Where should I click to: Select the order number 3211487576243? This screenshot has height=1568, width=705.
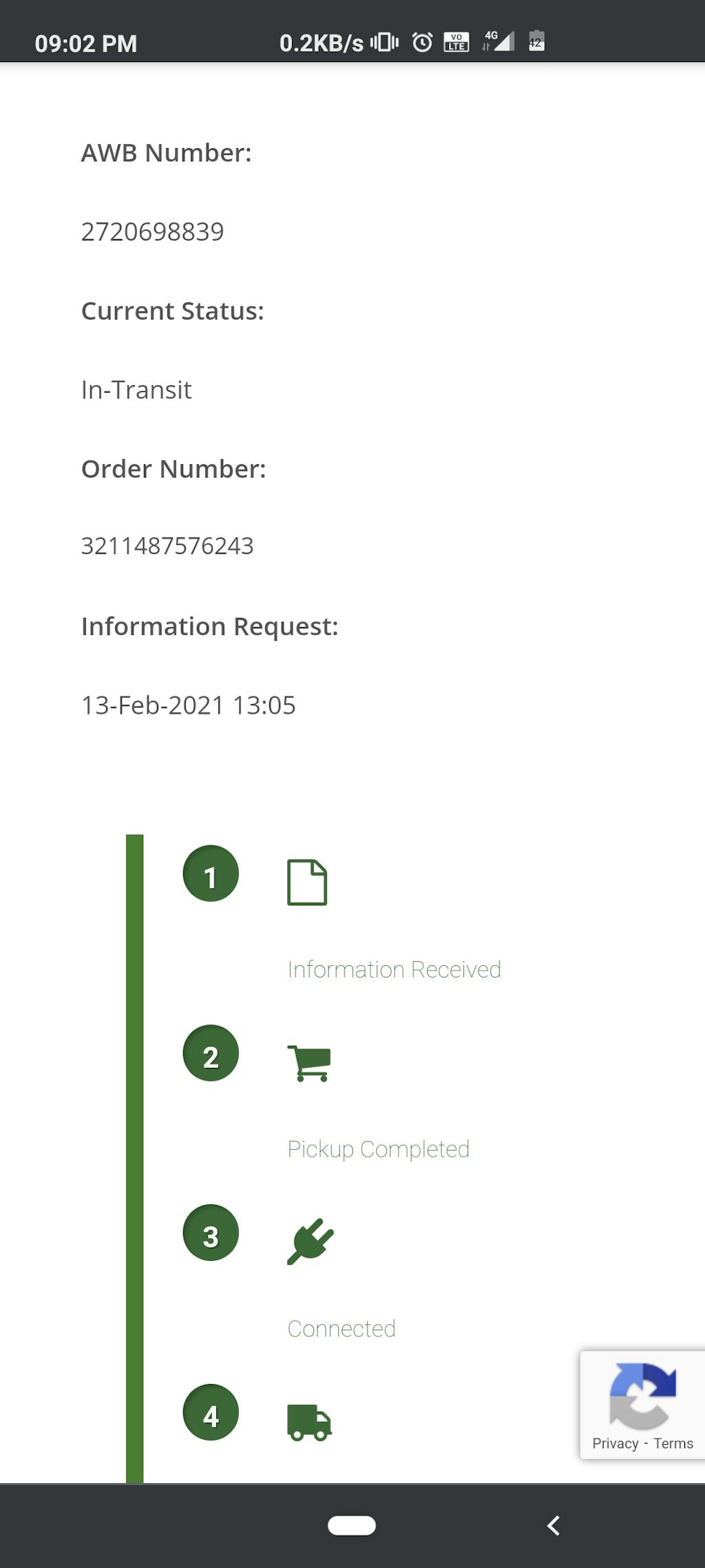[167, 546]
